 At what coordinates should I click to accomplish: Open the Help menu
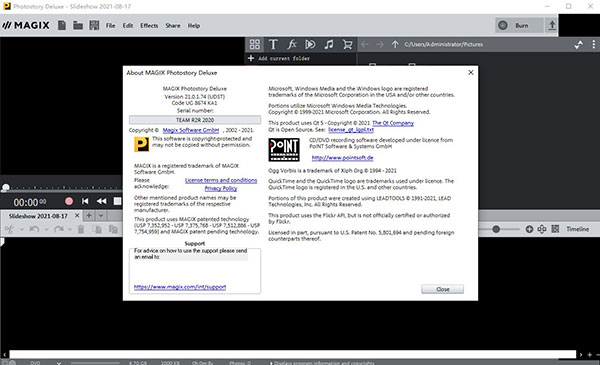(x=194, y=26)
